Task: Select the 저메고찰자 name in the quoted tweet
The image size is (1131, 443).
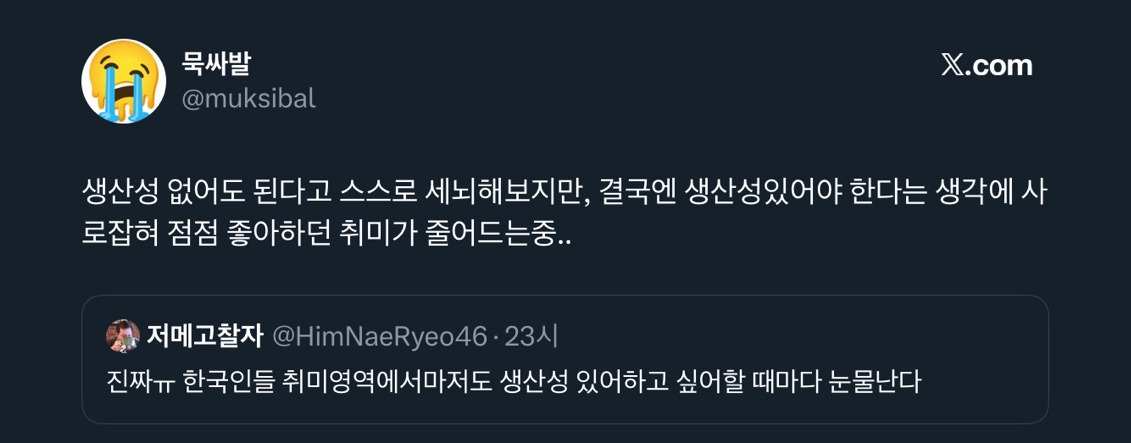Action: coord(205,337)
